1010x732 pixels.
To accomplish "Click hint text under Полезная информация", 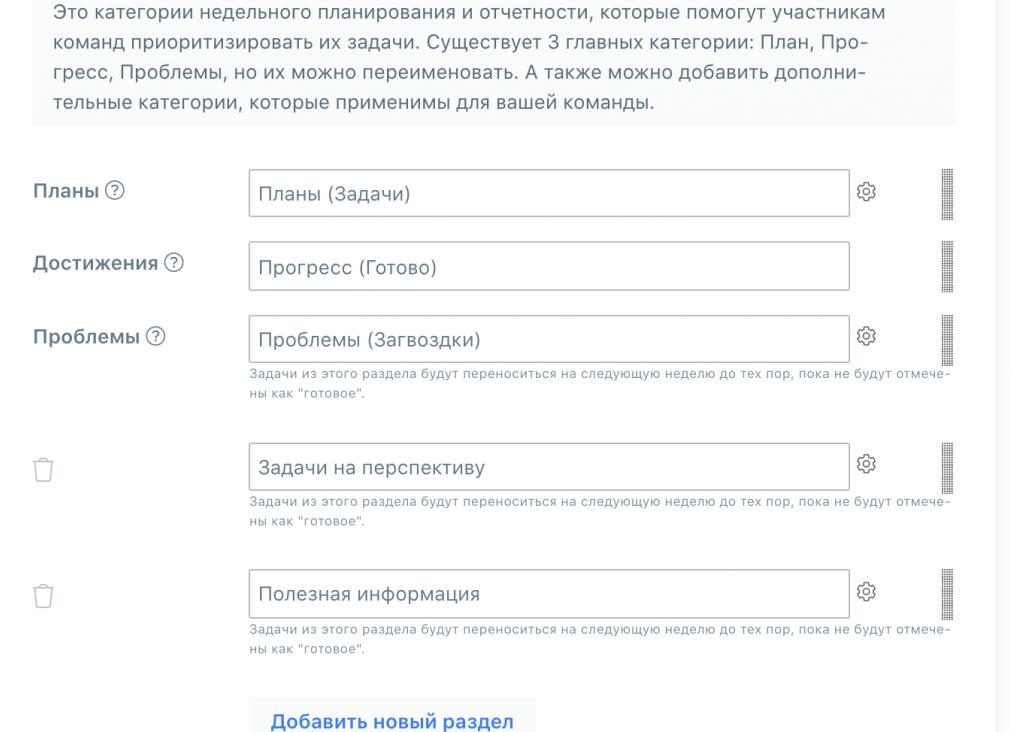I will coord(600,639).
